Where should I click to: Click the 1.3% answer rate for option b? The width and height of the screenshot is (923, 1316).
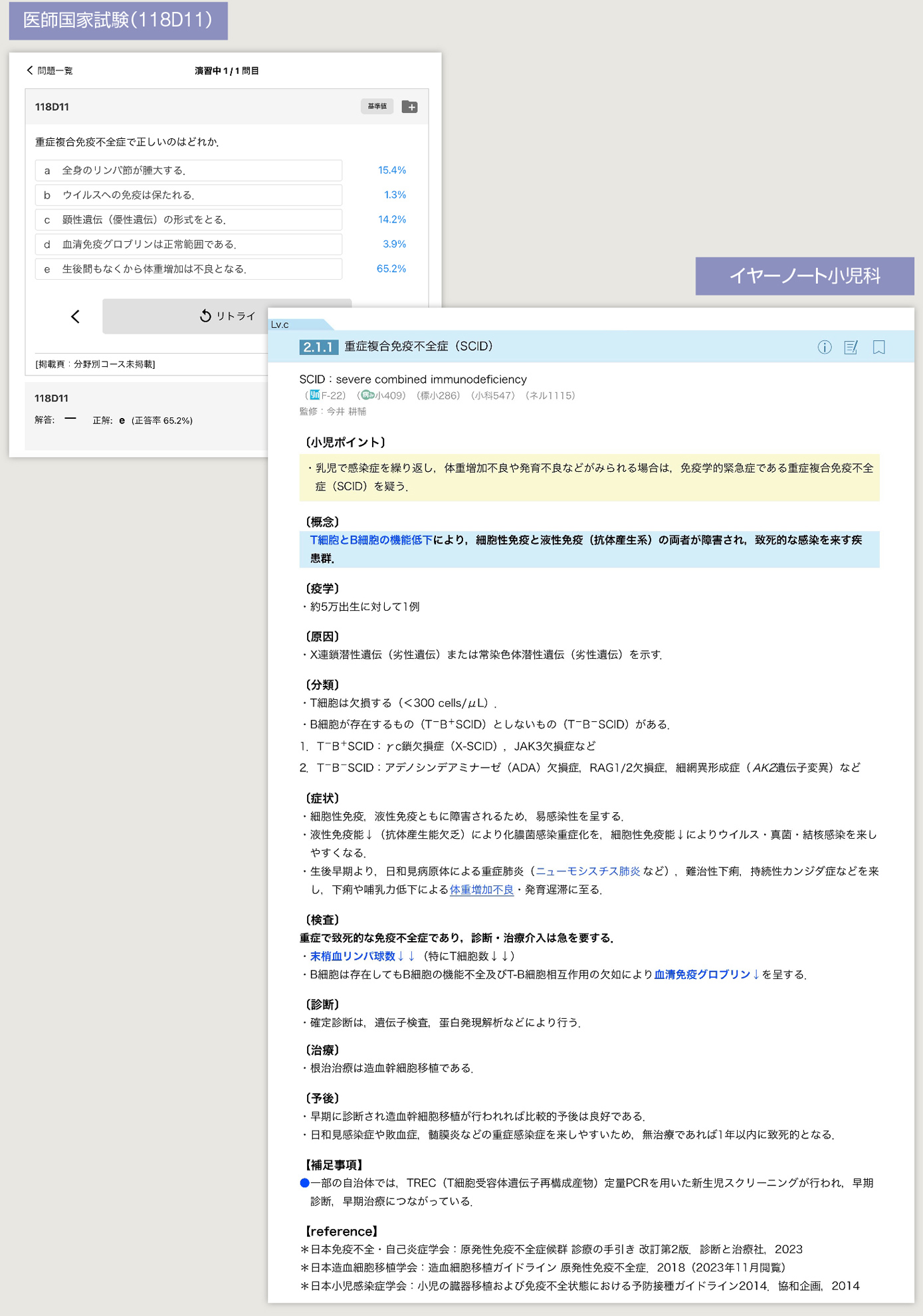click(x=395, y=195)
